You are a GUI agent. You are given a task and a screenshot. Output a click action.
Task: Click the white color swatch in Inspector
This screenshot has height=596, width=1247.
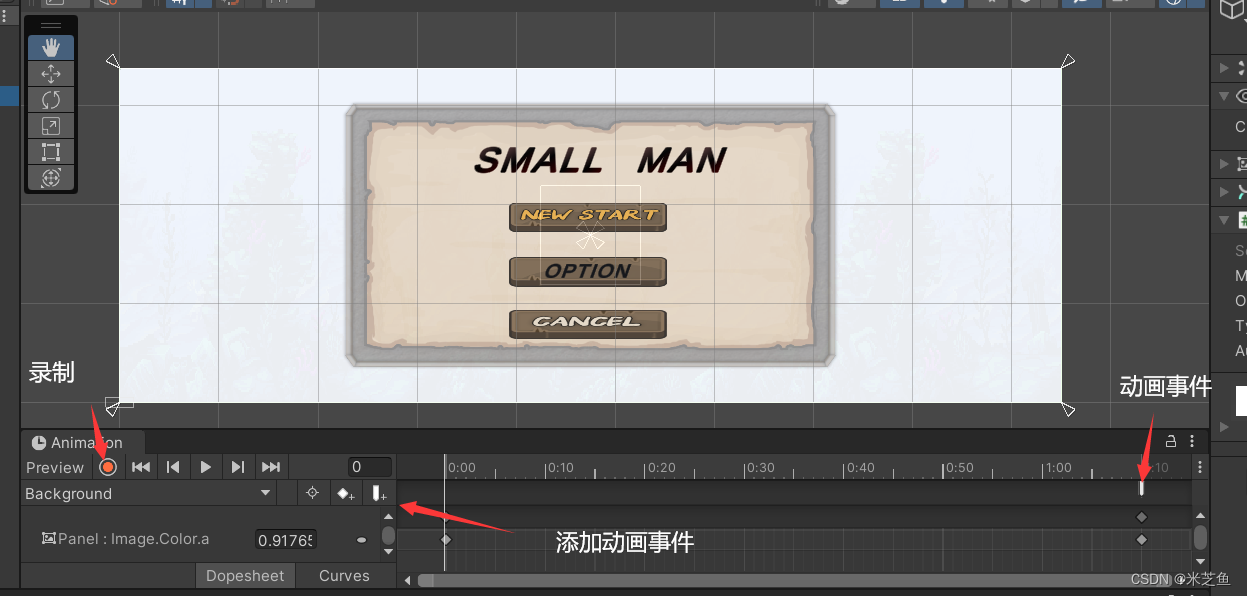pos(1241,400)
